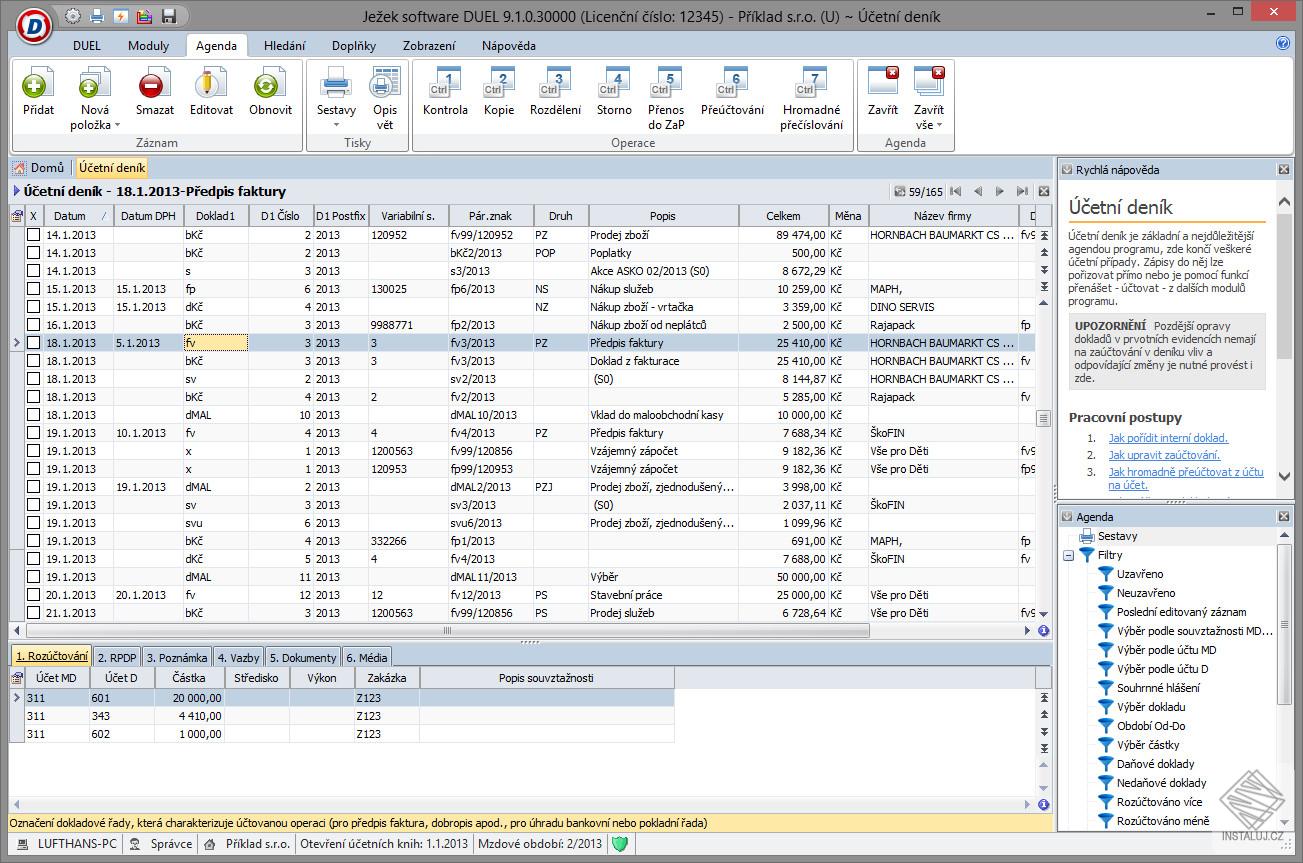1303x863 pixels.
Task: Click the Smazat delete icon
Action: pos(154,86)
